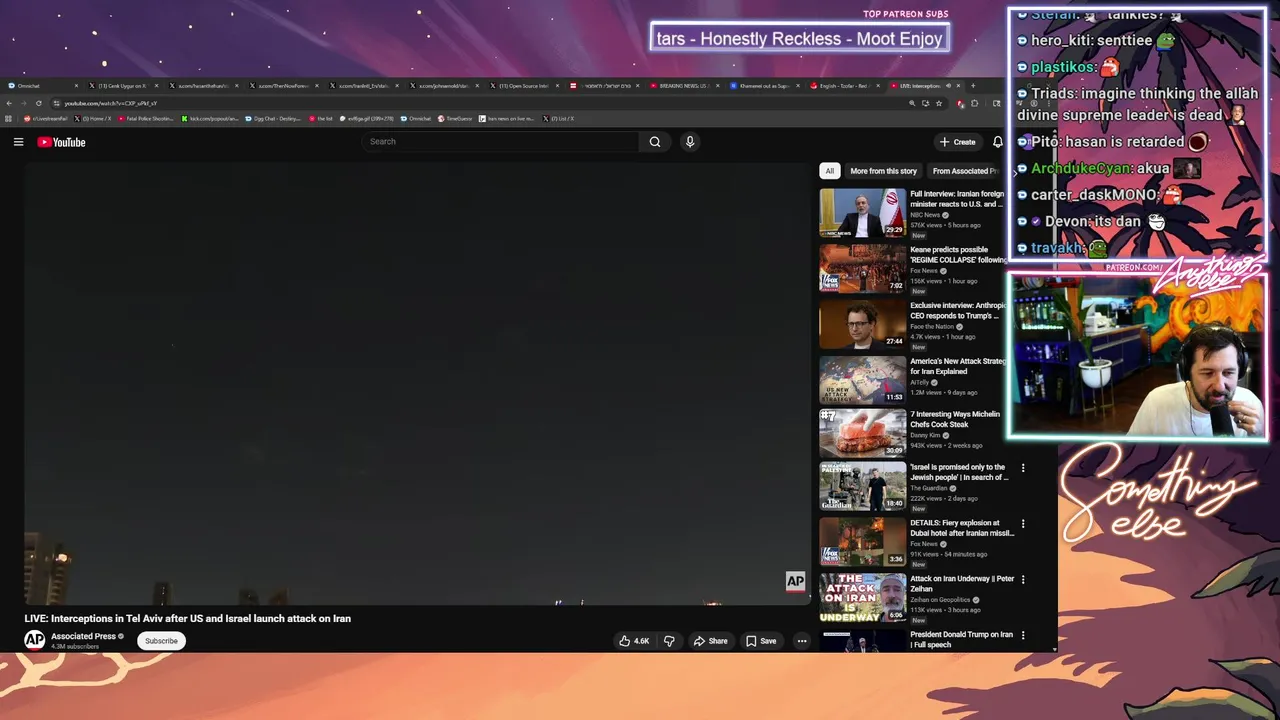
Task: Open the Create button
Action: [x=957, y=142]
